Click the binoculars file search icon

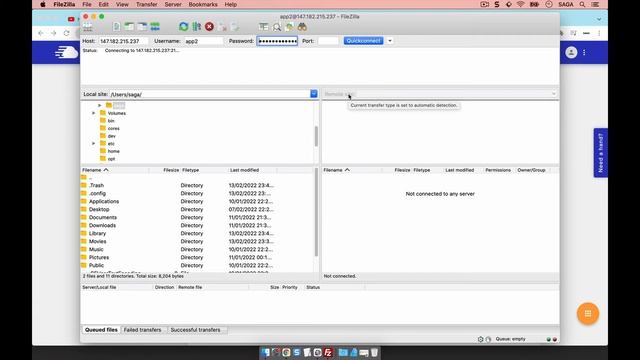point(302,27)
